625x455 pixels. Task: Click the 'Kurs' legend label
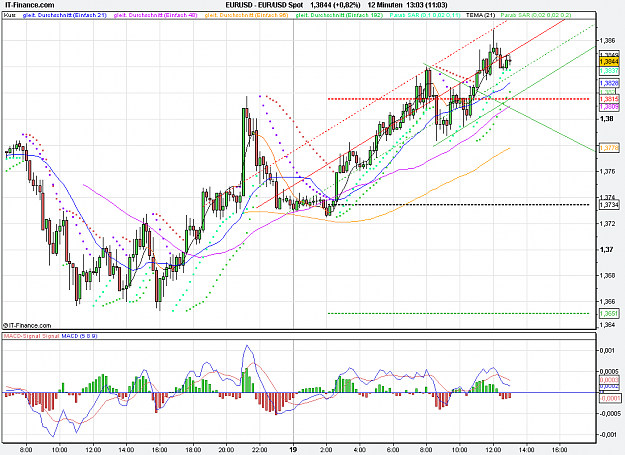click(10, 15)
